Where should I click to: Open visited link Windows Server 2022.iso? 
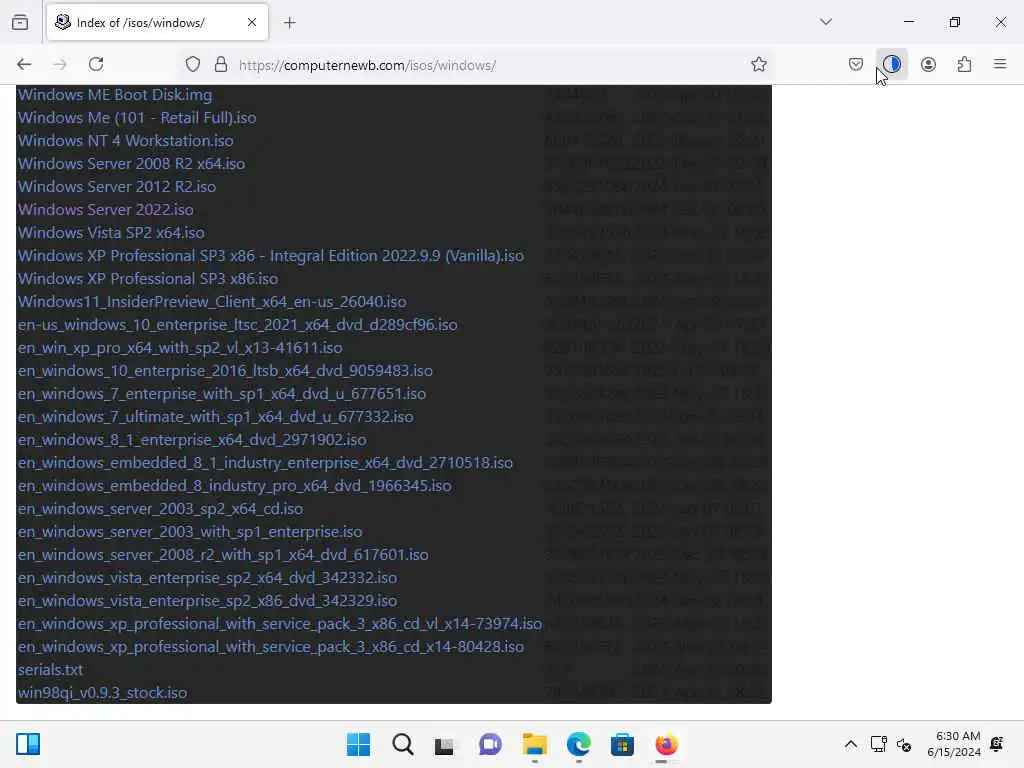pyautogui.click(x=106, y=210)
